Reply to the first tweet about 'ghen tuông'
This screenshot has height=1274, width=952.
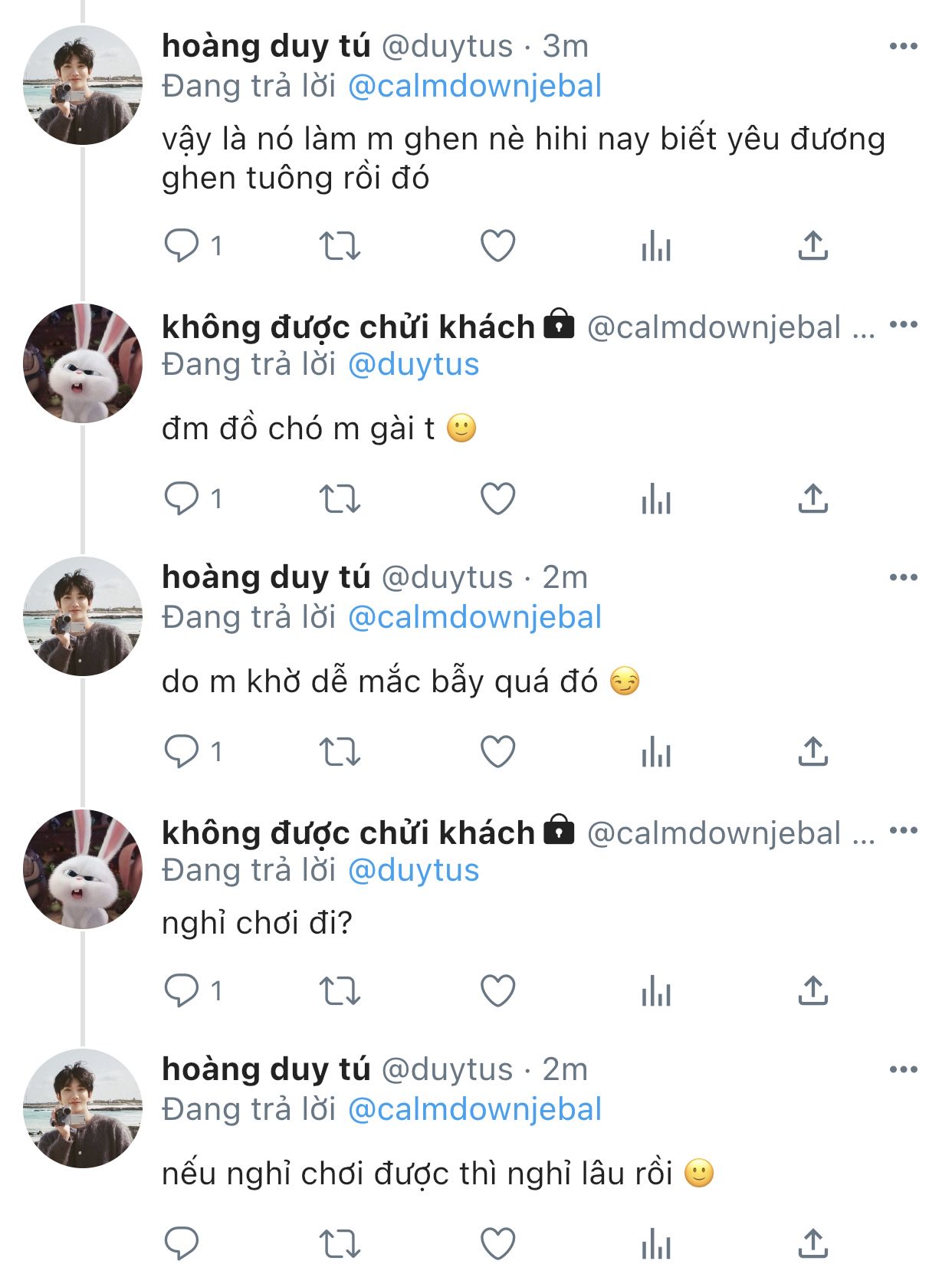[182, 246]
